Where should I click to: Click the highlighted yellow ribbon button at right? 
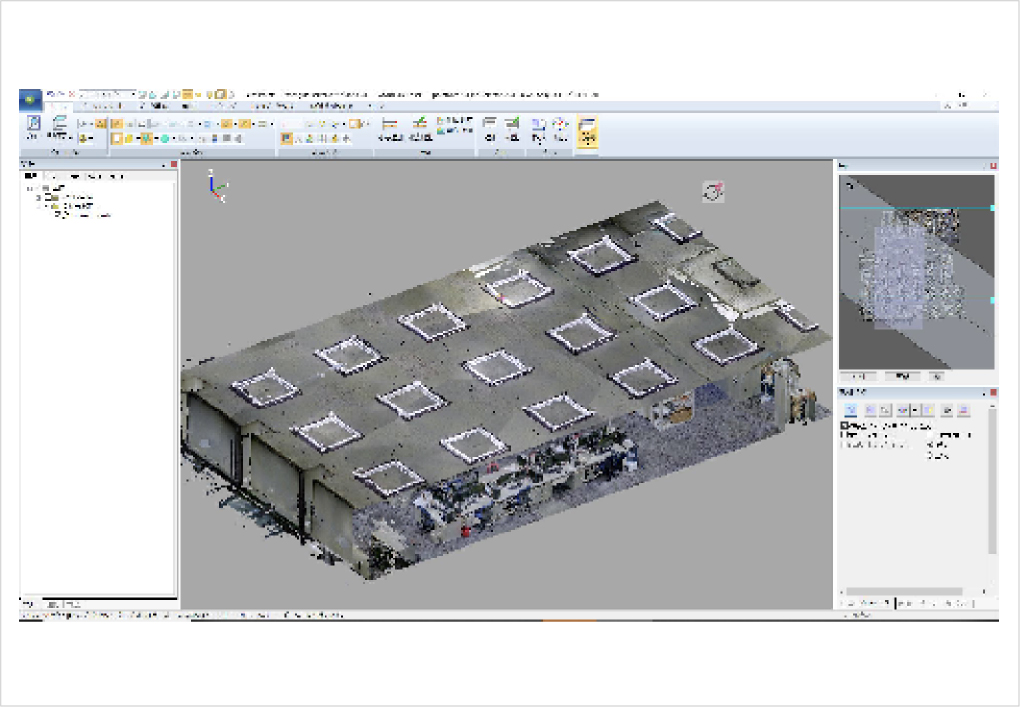[588, 131]
